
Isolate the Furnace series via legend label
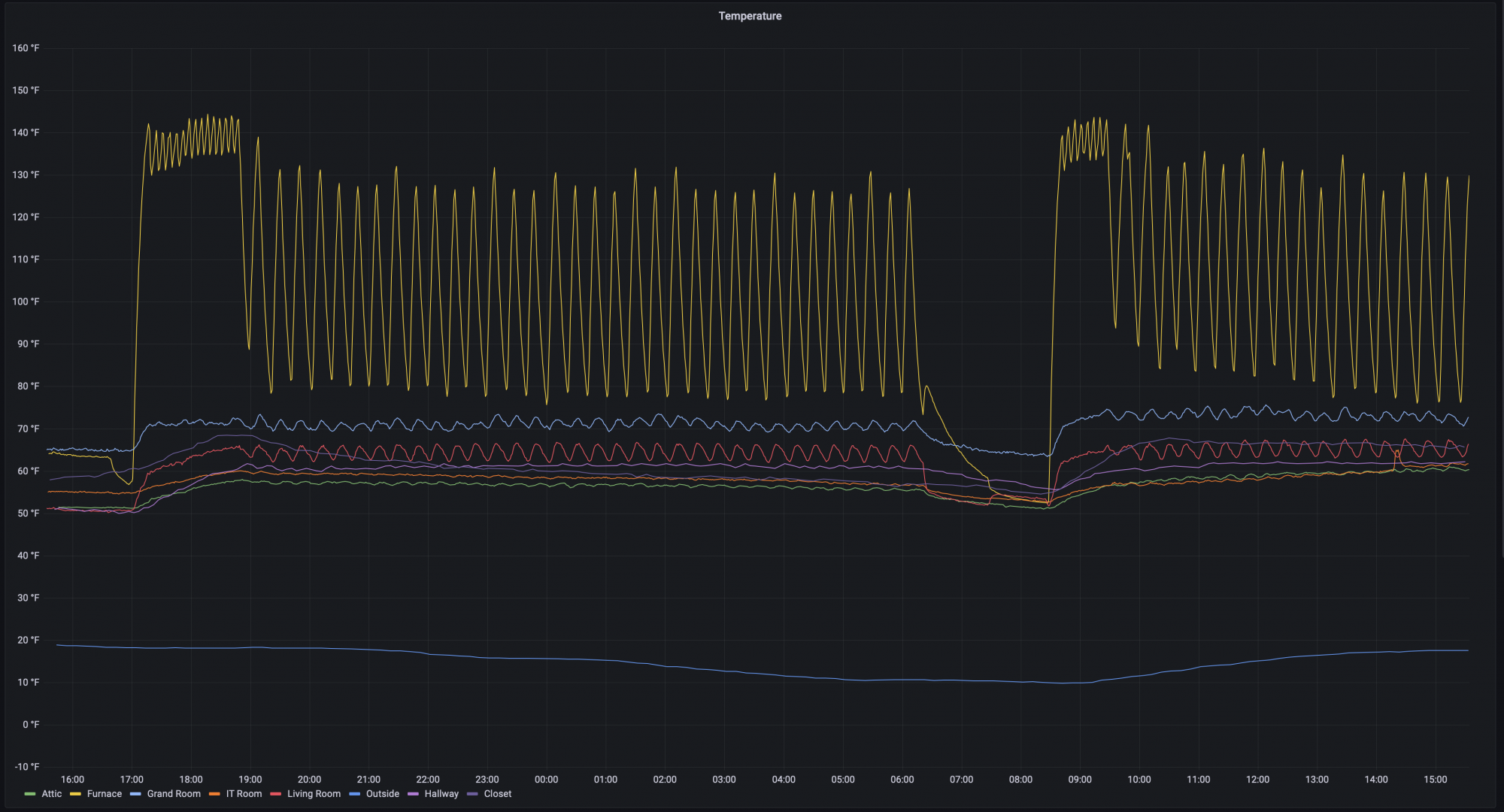[x=105, y=794]
